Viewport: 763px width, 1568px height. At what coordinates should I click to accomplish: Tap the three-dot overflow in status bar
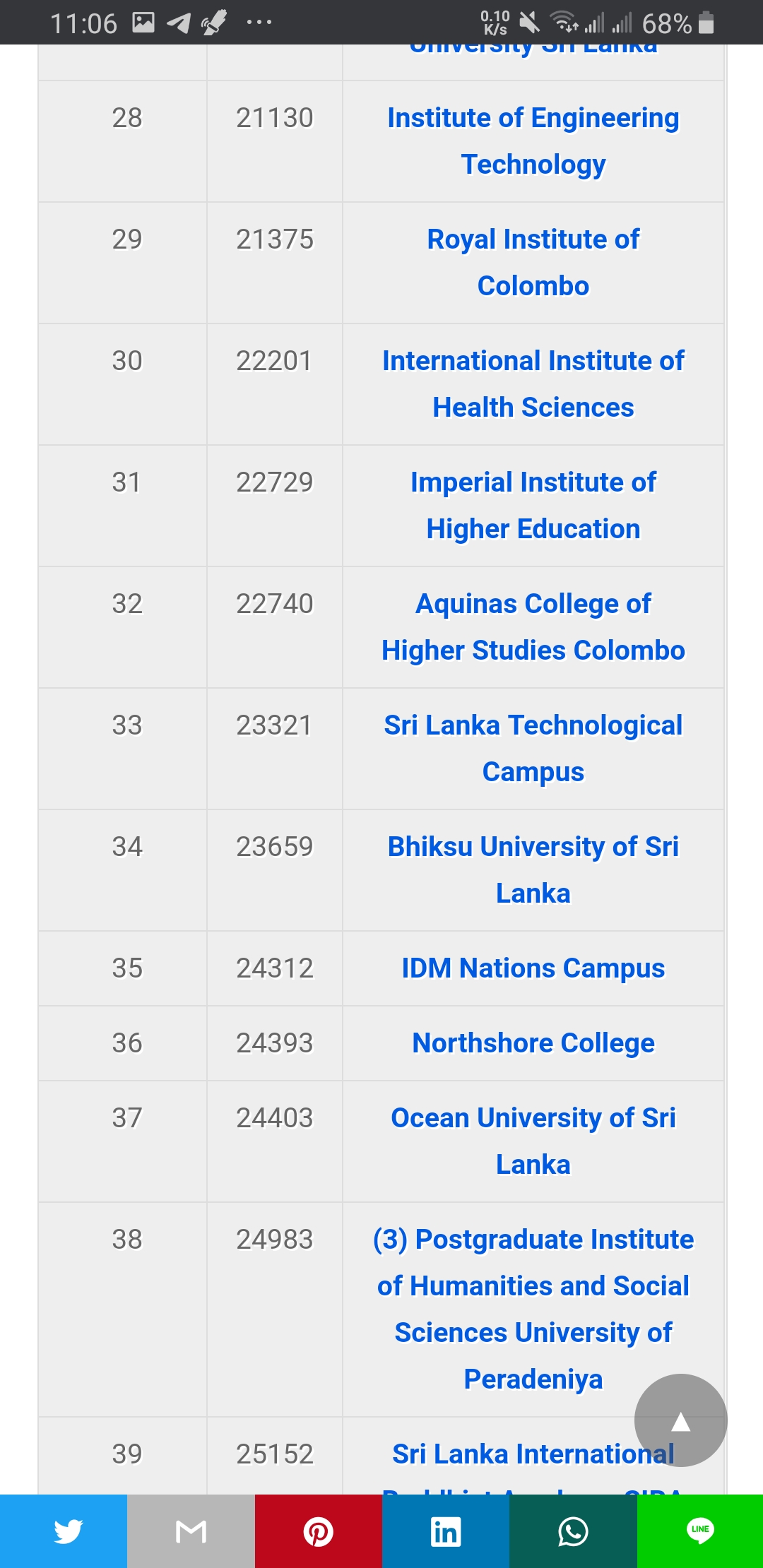[x=259, y=23]
